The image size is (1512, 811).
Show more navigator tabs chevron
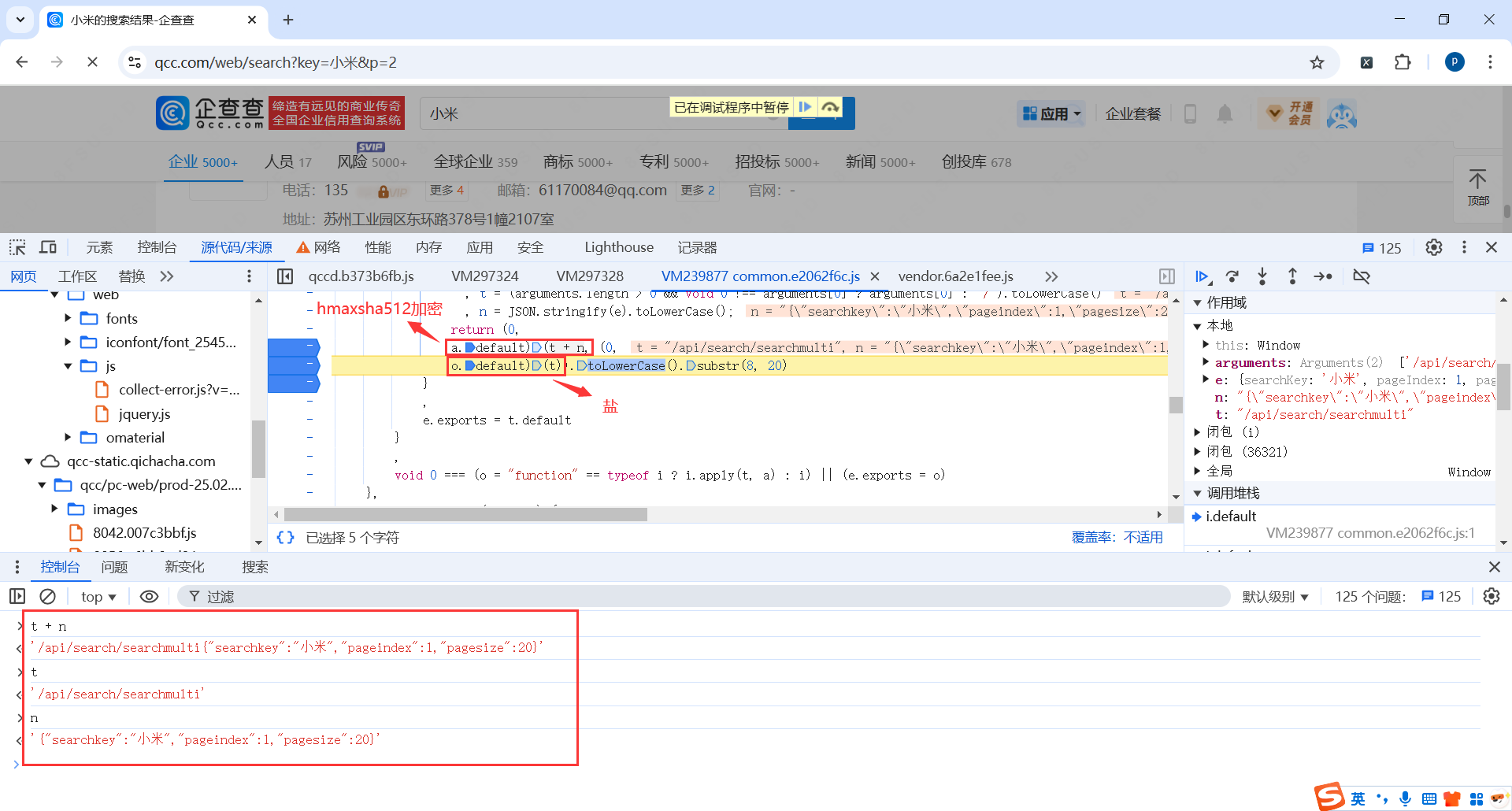[166, 276]
